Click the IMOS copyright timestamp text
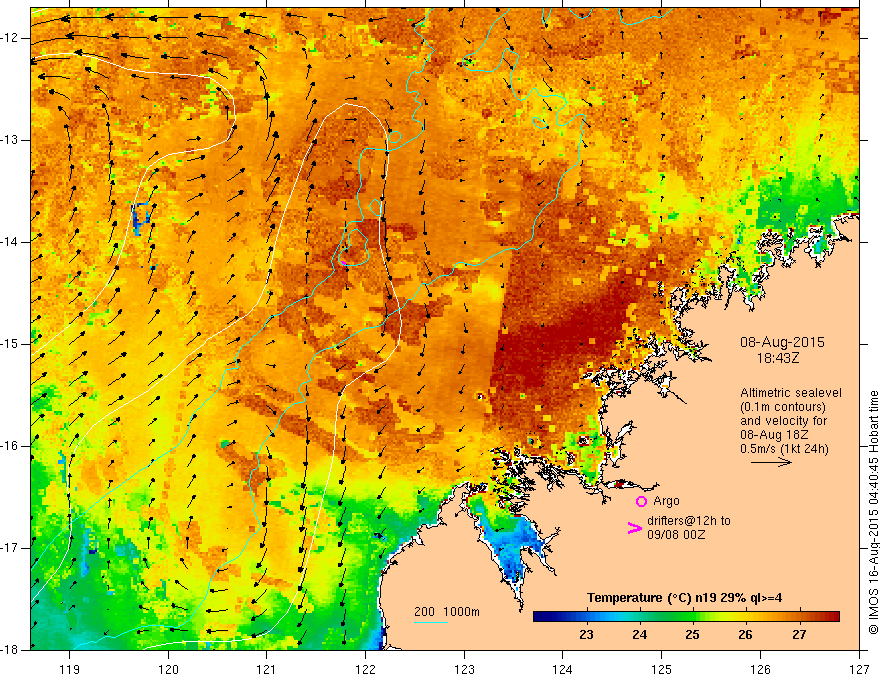Viewport: 880px width, 680px height. click(x=873, y=513)
